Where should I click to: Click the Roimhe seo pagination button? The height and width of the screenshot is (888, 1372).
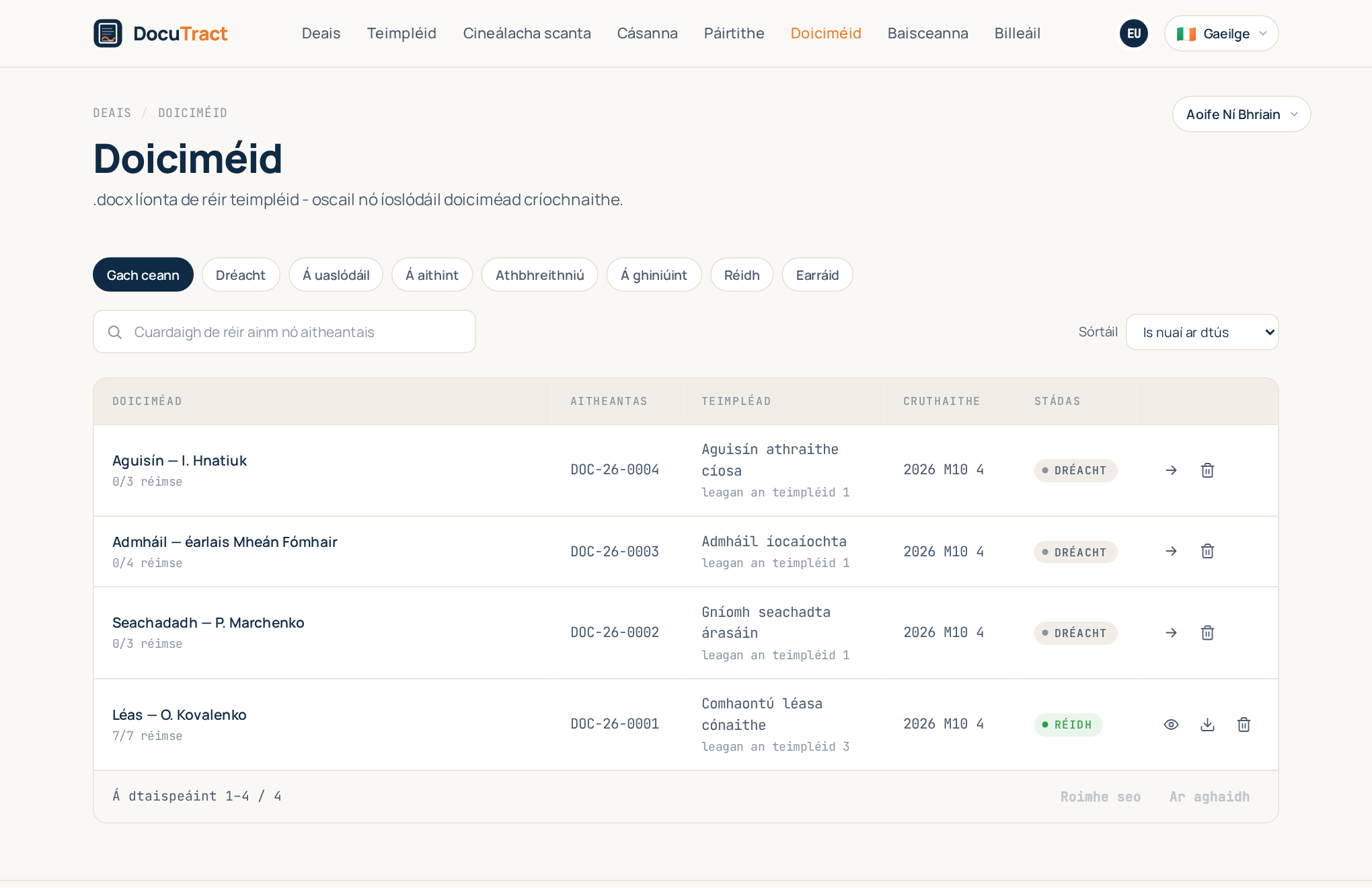(x=1100, y=797)
